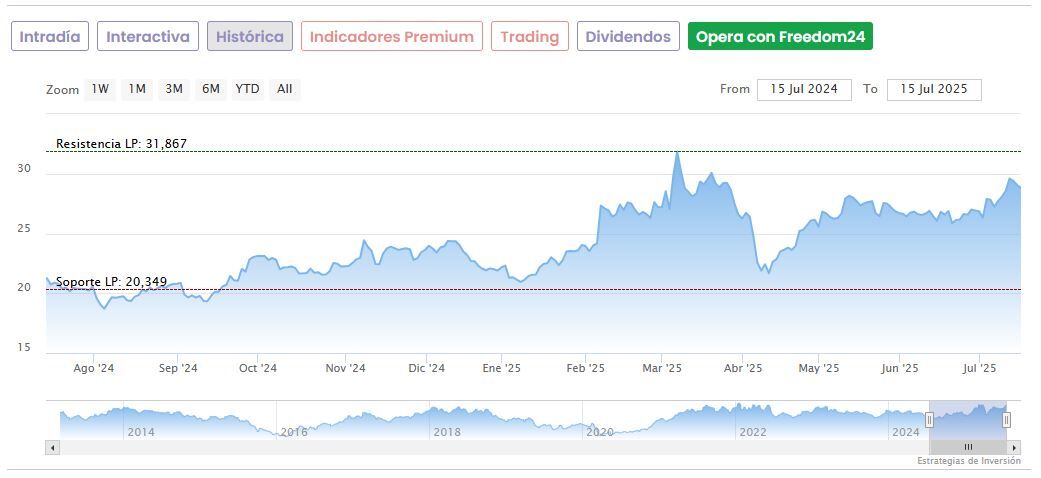The image size is (1041, 478).
Task: Set zoom range to 1M
Action: 137,89
